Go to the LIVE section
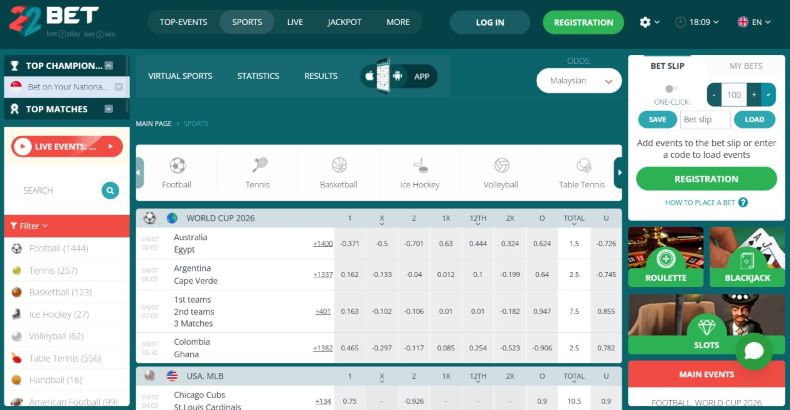This screenshot has height=410, width=790. [x=295, y=22]
